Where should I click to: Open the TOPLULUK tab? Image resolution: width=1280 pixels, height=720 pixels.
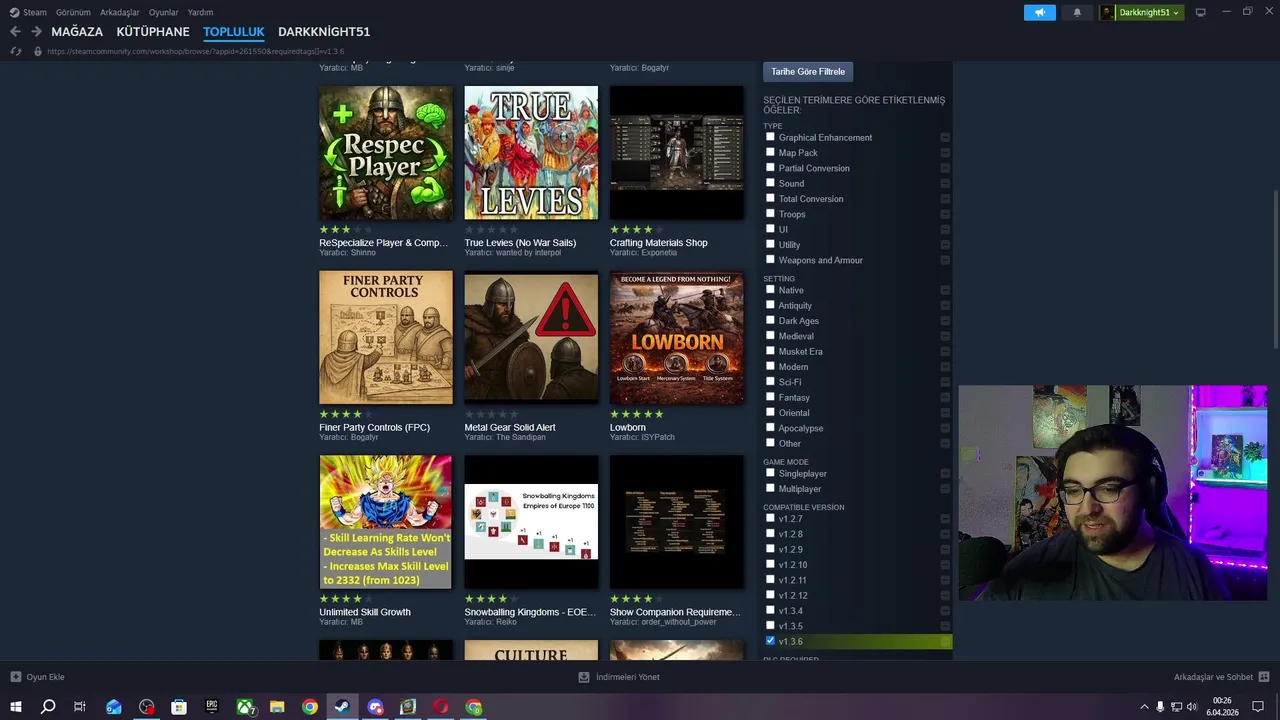click(234, 32)
